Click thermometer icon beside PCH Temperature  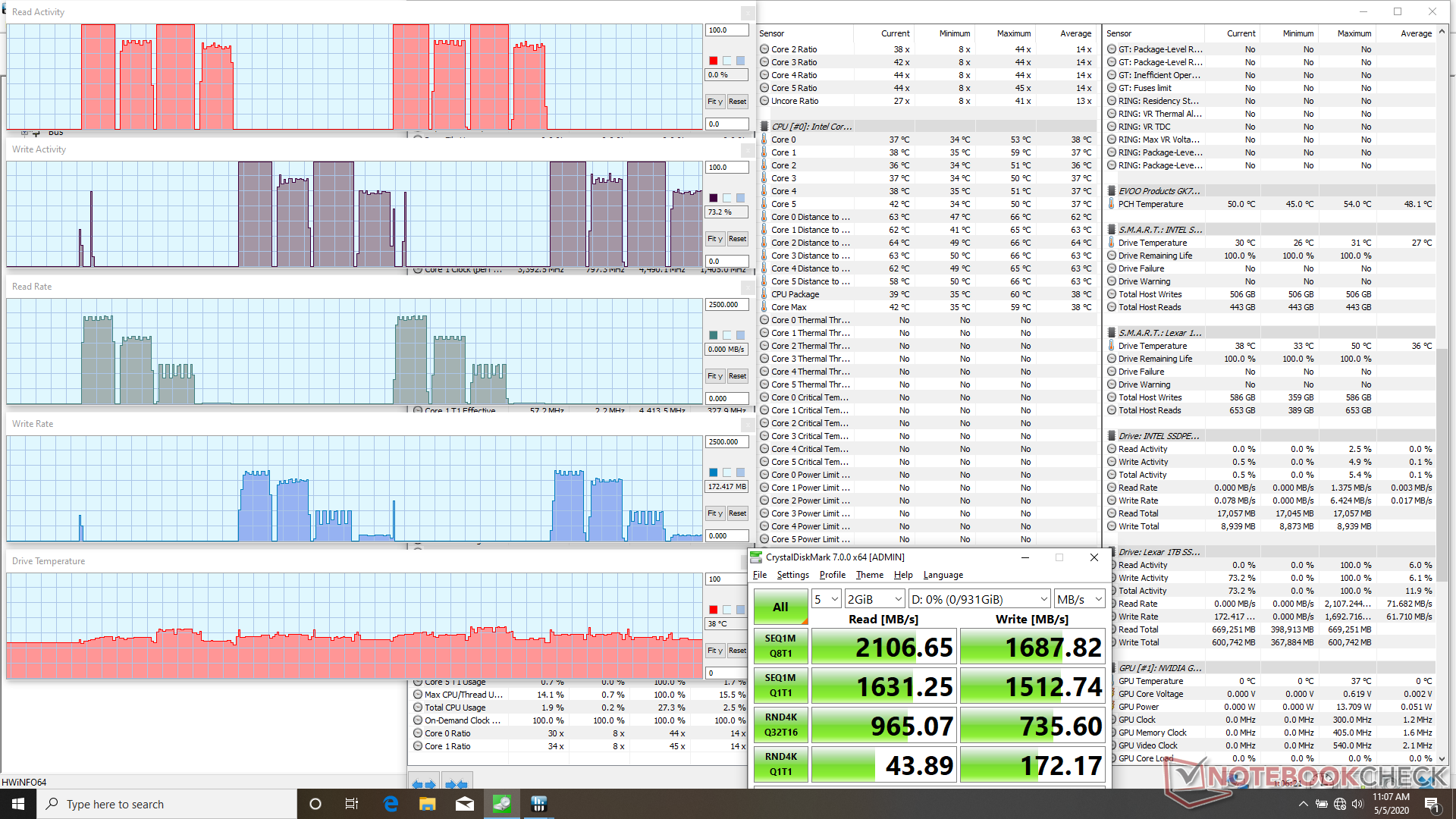point(1111,204)
